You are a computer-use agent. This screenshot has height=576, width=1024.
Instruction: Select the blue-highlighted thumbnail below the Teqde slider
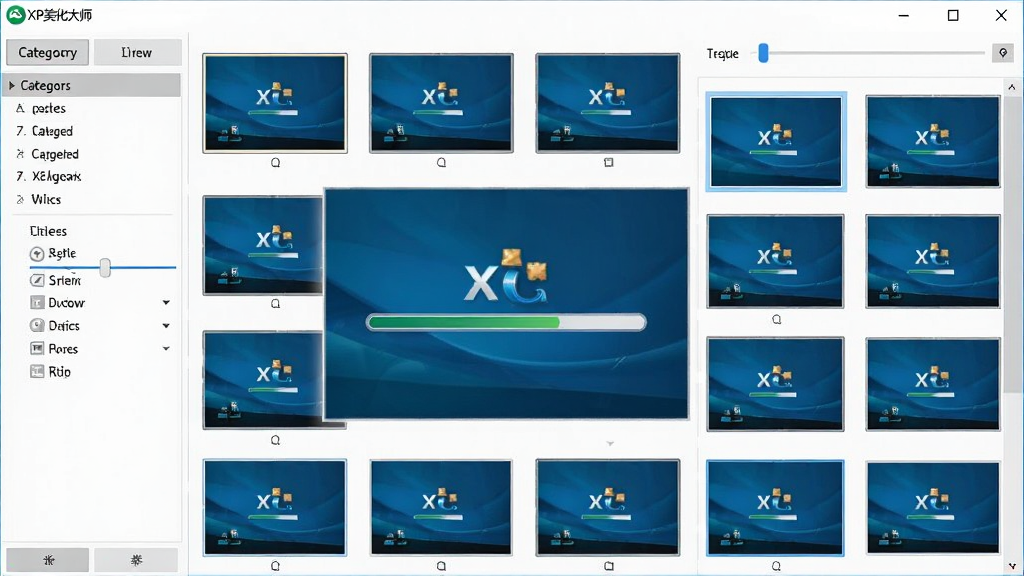pos(776,142)
